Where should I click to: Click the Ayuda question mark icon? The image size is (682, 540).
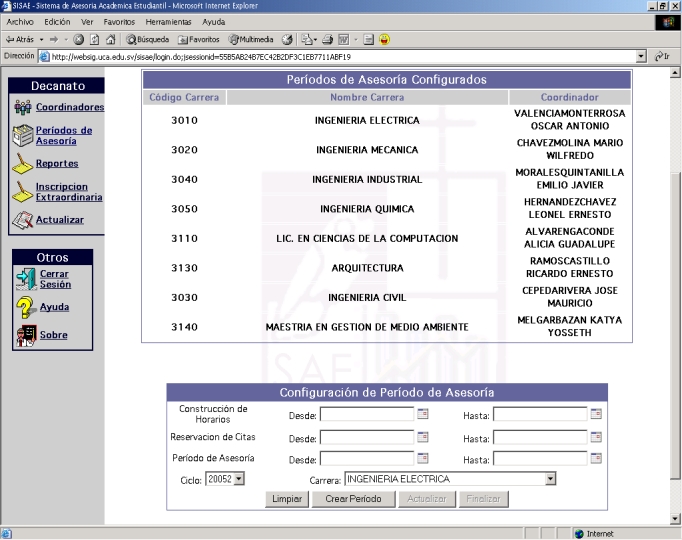point(26,307)
